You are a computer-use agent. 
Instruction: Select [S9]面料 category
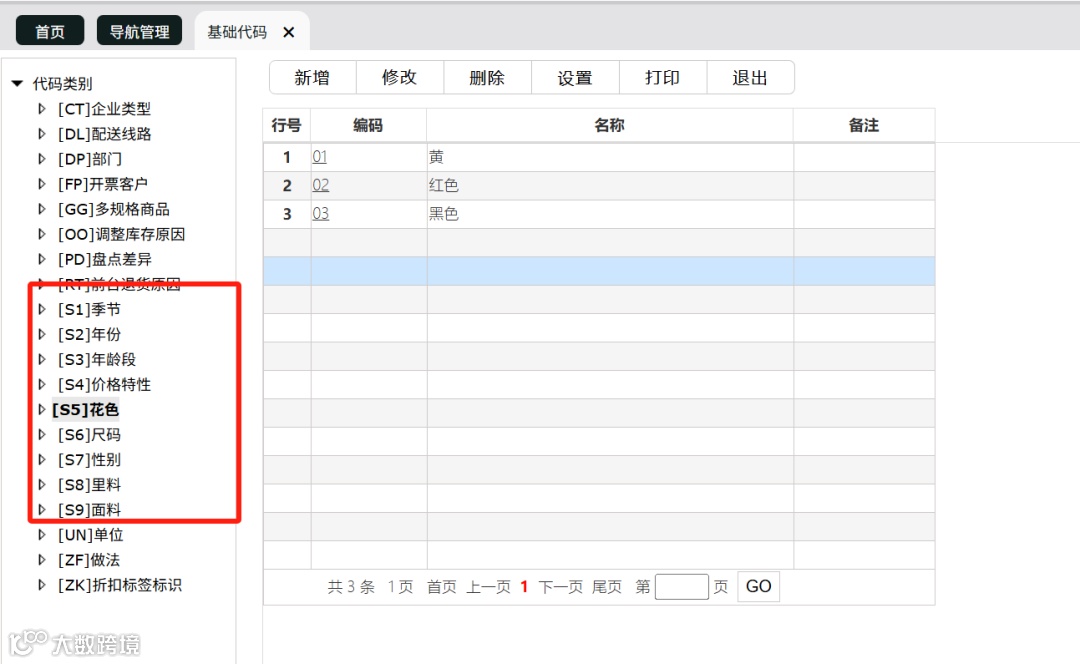point(89,510)
